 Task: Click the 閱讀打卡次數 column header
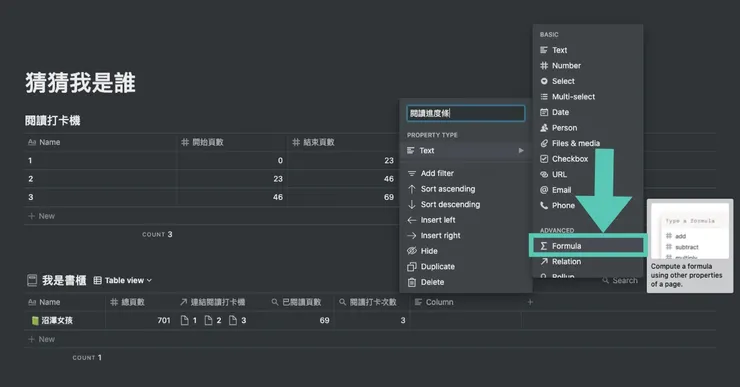pyautogui.click(x=368, y=302)
